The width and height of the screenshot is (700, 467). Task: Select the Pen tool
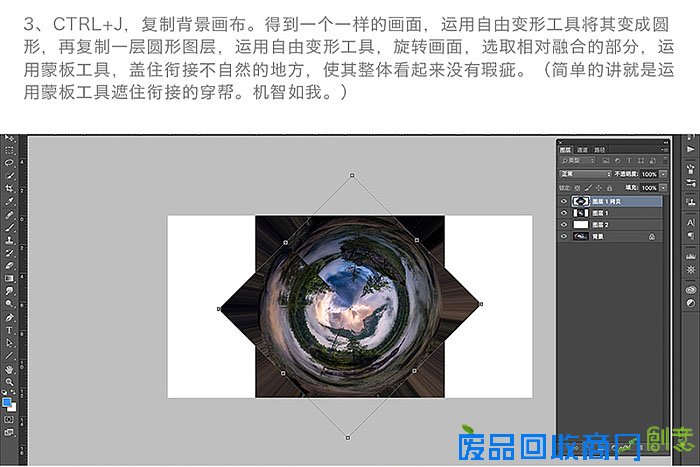(x=9, y=318)
